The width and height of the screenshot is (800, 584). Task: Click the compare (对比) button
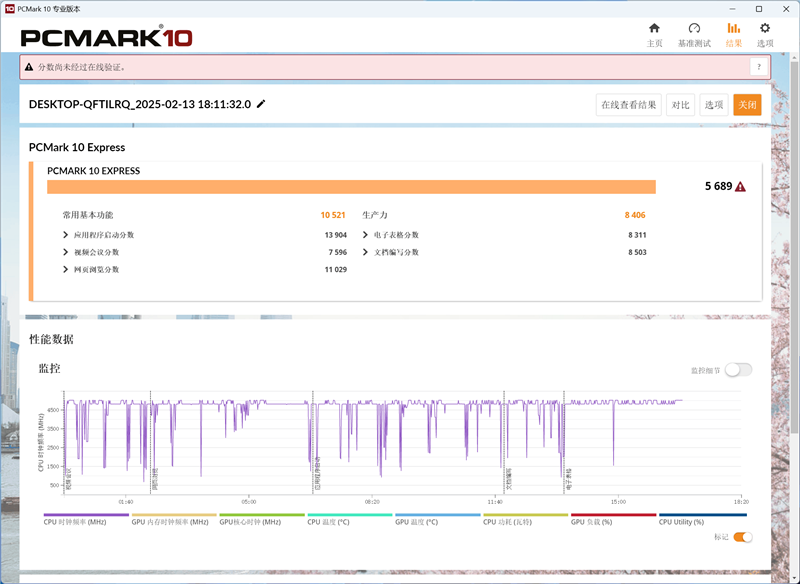pyautogui.click(x=680, y=105)
